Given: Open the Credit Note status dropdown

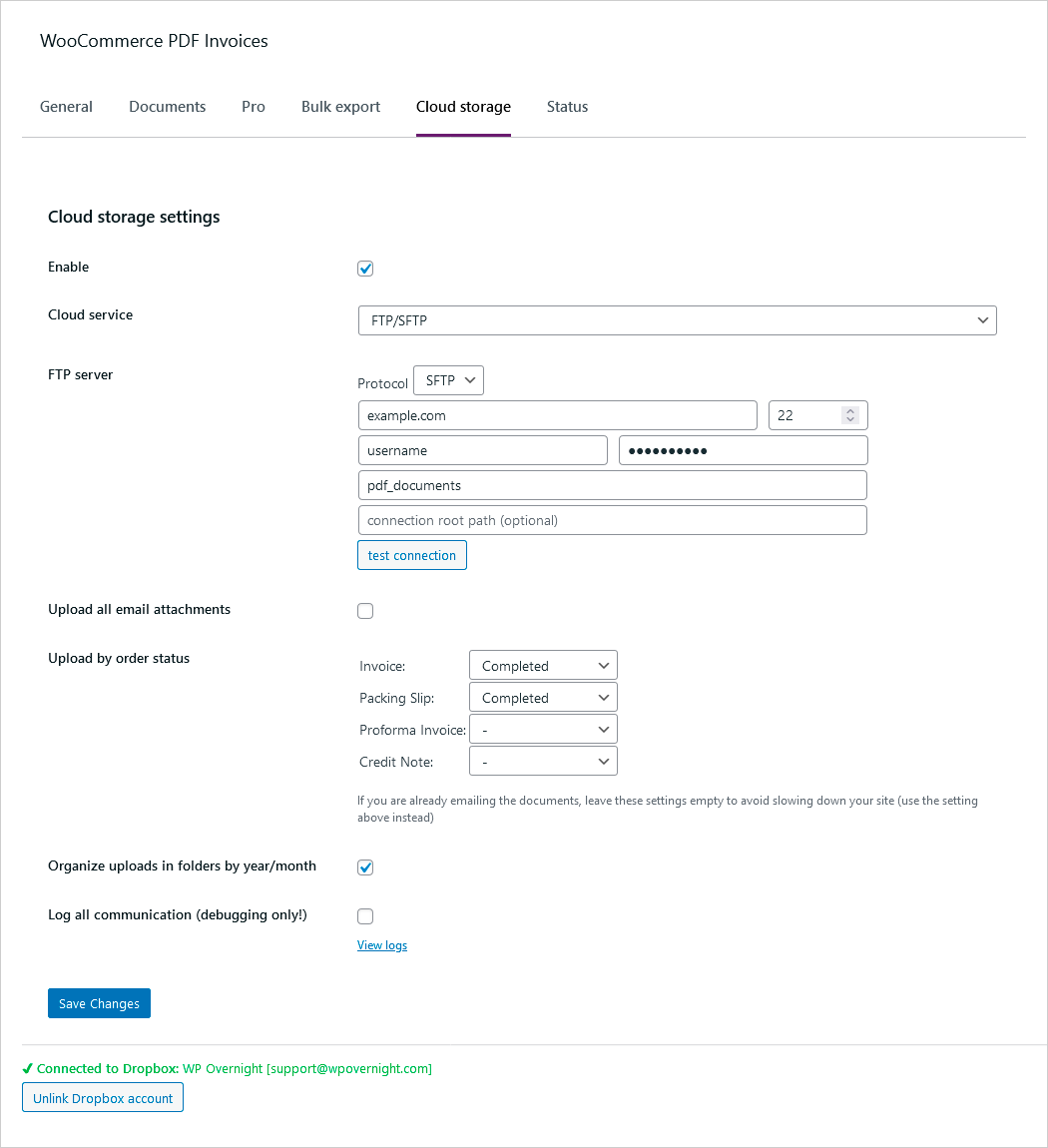Looking at the screenshot, I should tap(543, 762).
